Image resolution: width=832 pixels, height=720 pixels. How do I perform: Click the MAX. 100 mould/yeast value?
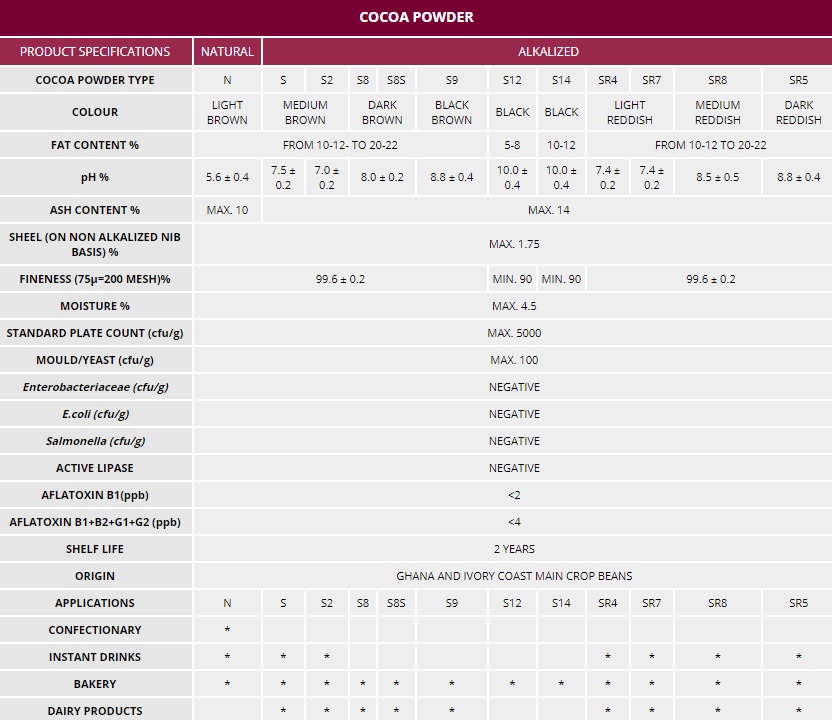point(514,360)
